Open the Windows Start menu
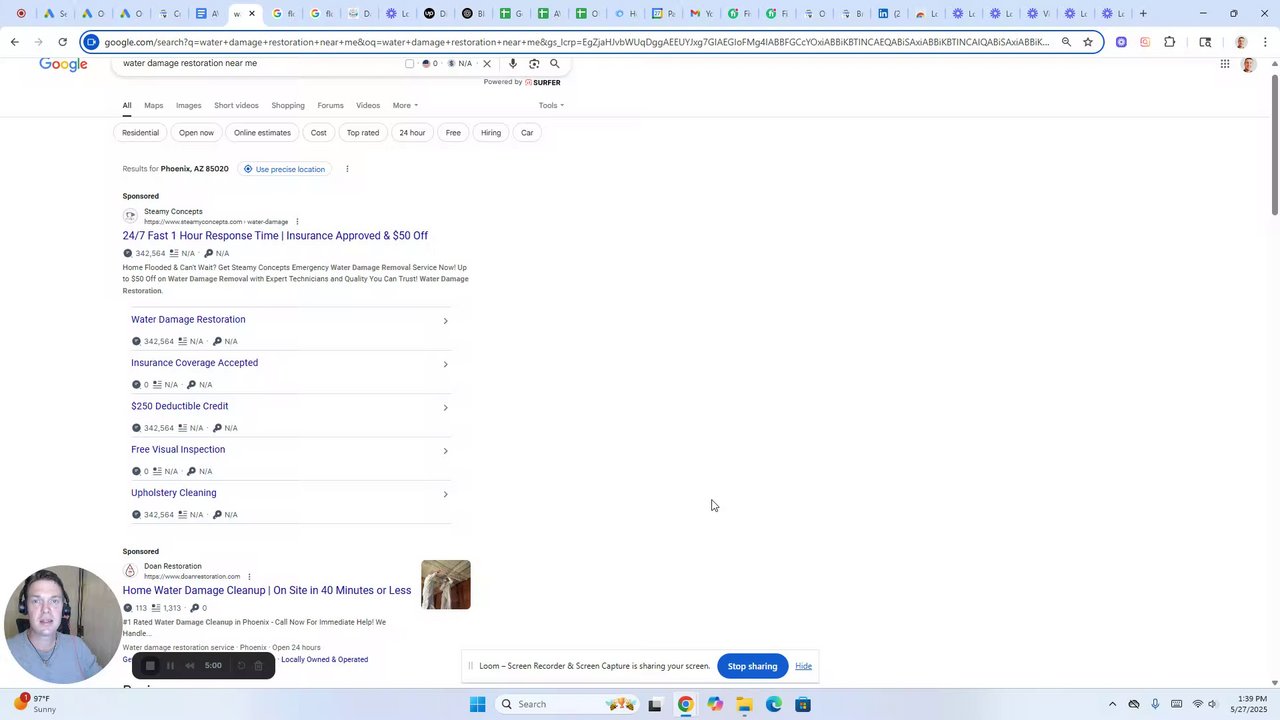Viewport: 1280px width, 720px height. point(478,705)
